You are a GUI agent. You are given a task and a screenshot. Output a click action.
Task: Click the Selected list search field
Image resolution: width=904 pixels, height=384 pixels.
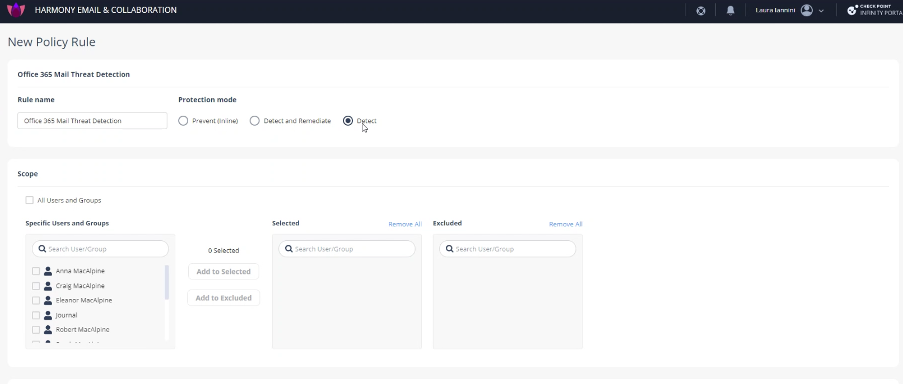[347, 249]
